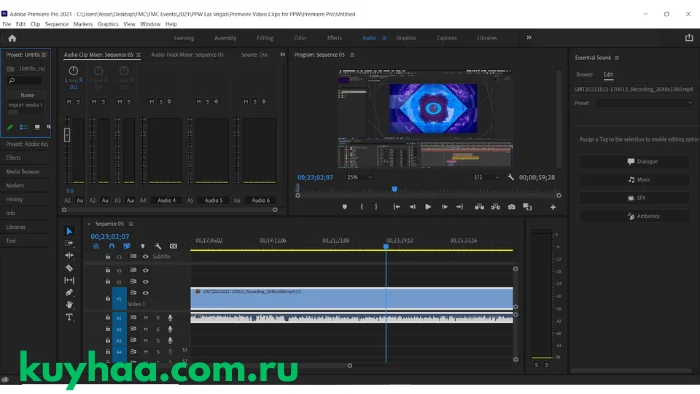700x394 pixels.
Task: Open Audio Track Mixer tab
Action: pos(187,55)
